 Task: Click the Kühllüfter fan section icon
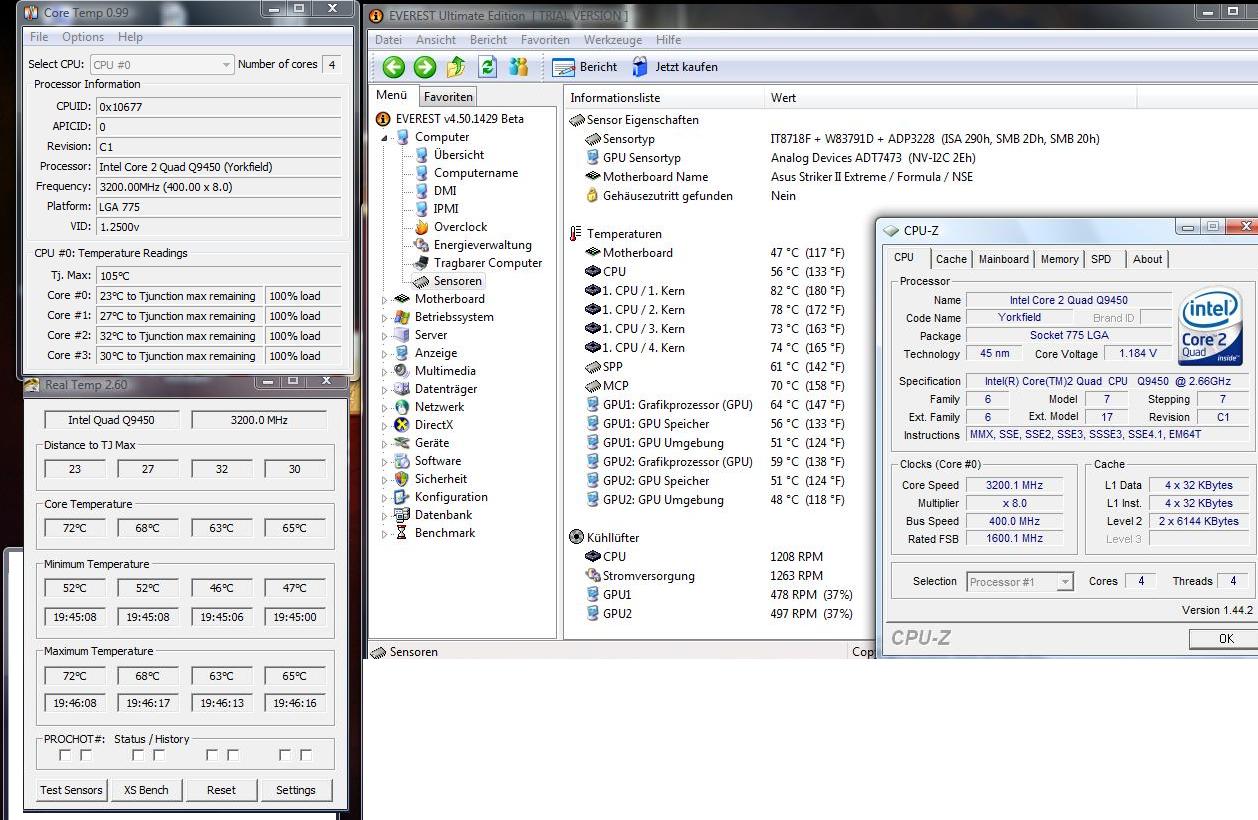[x=576, y=538]
